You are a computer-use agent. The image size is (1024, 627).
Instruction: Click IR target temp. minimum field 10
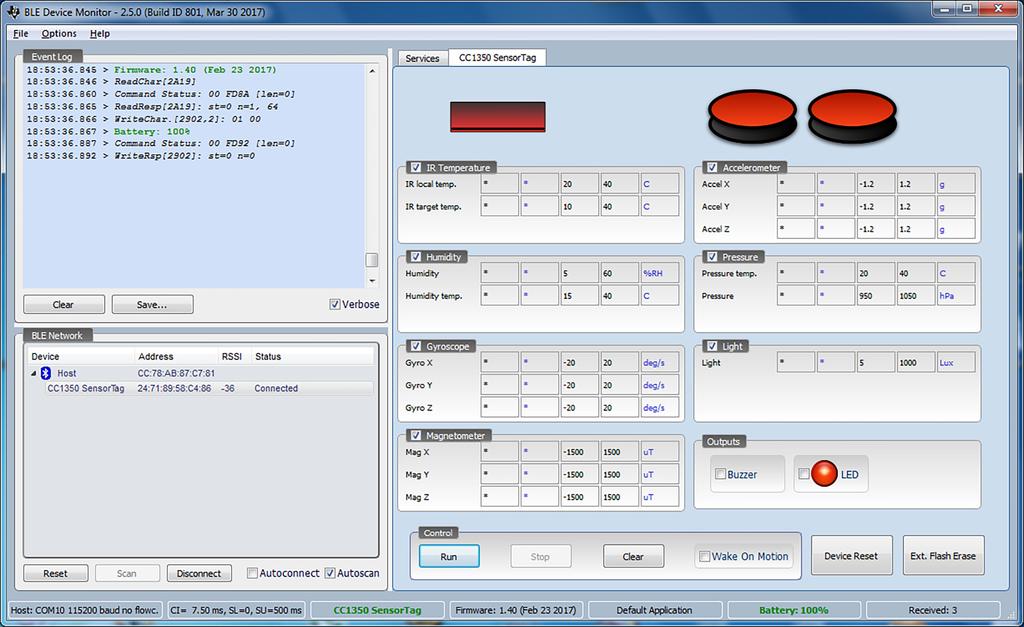(x=579, y=206)
